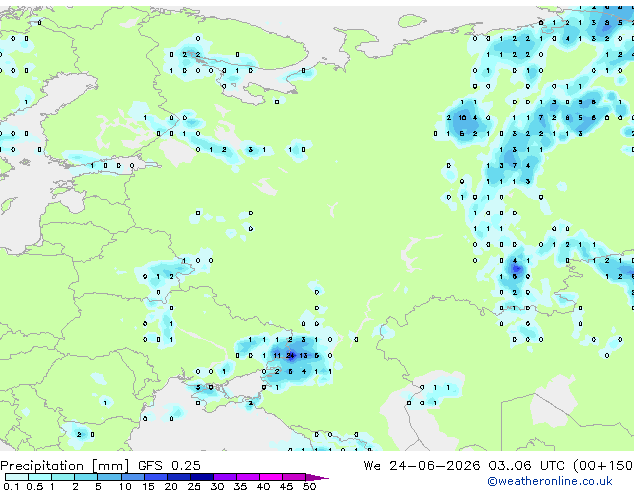
Task: Click the '(00+150' forecast offset text
Action: [602, 466]
